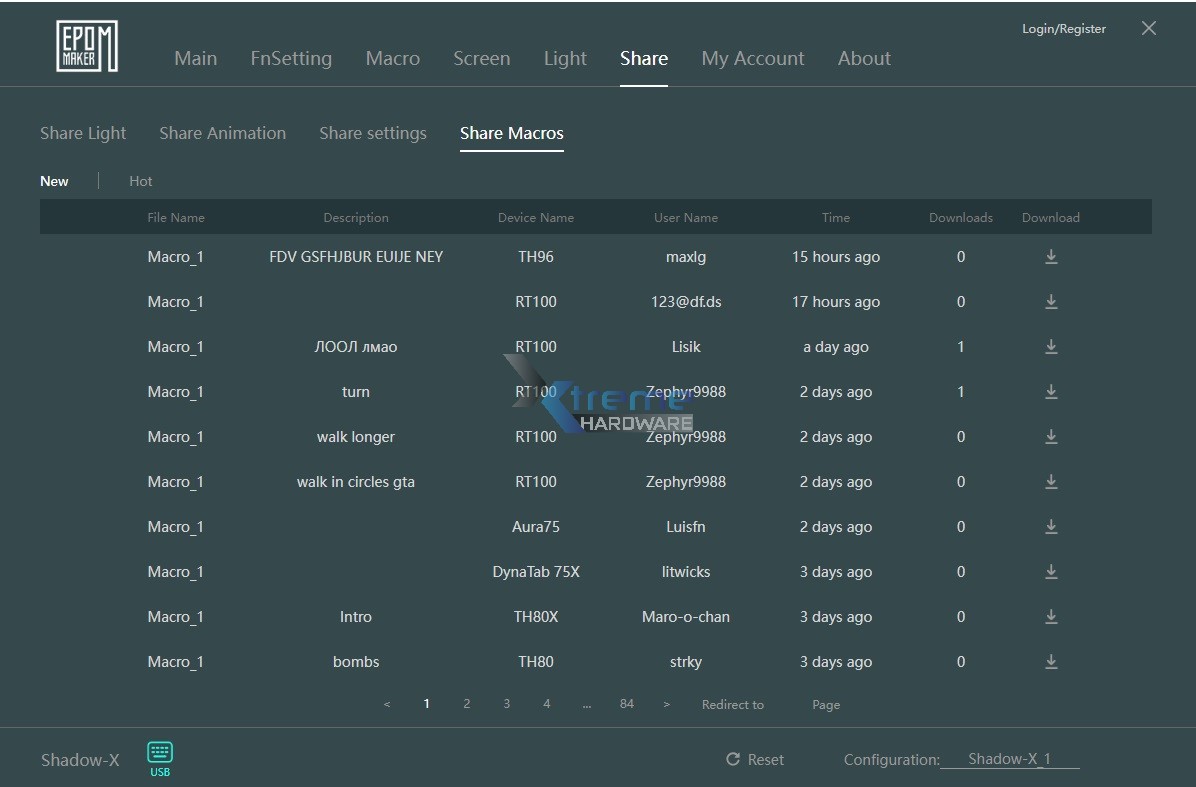The image size is (1196, 787).
Task: Download the 'bombs' macro by strky
Action: [x=1051, y=662]
